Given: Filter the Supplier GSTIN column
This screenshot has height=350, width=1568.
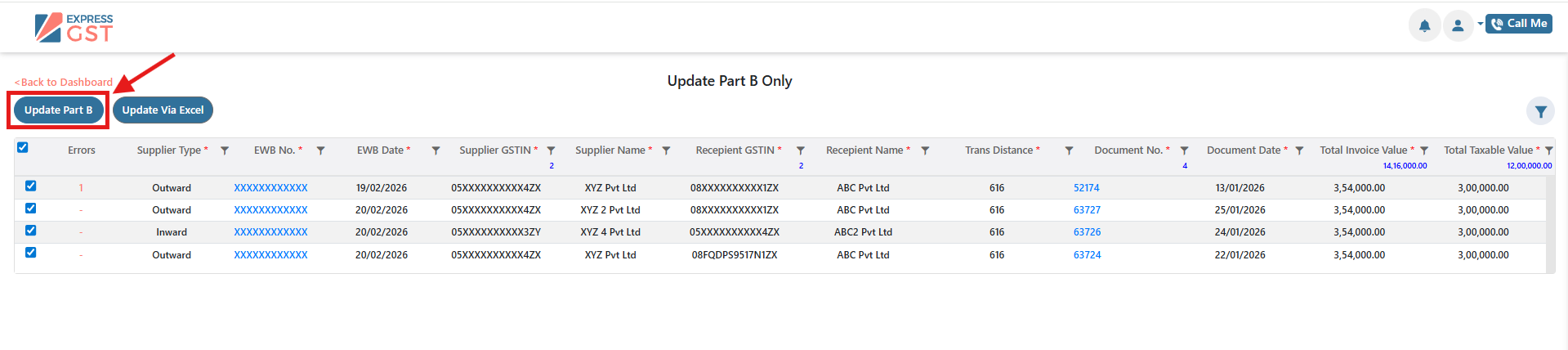Looking at the screenshot, I should (552, 150).
